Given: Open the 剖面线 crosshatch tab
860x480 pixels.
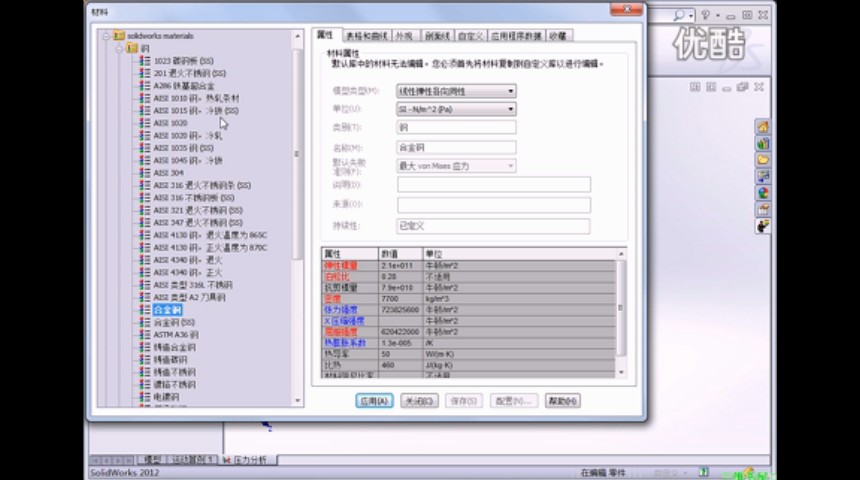Looking at the screenshot, I should [437, 36].
